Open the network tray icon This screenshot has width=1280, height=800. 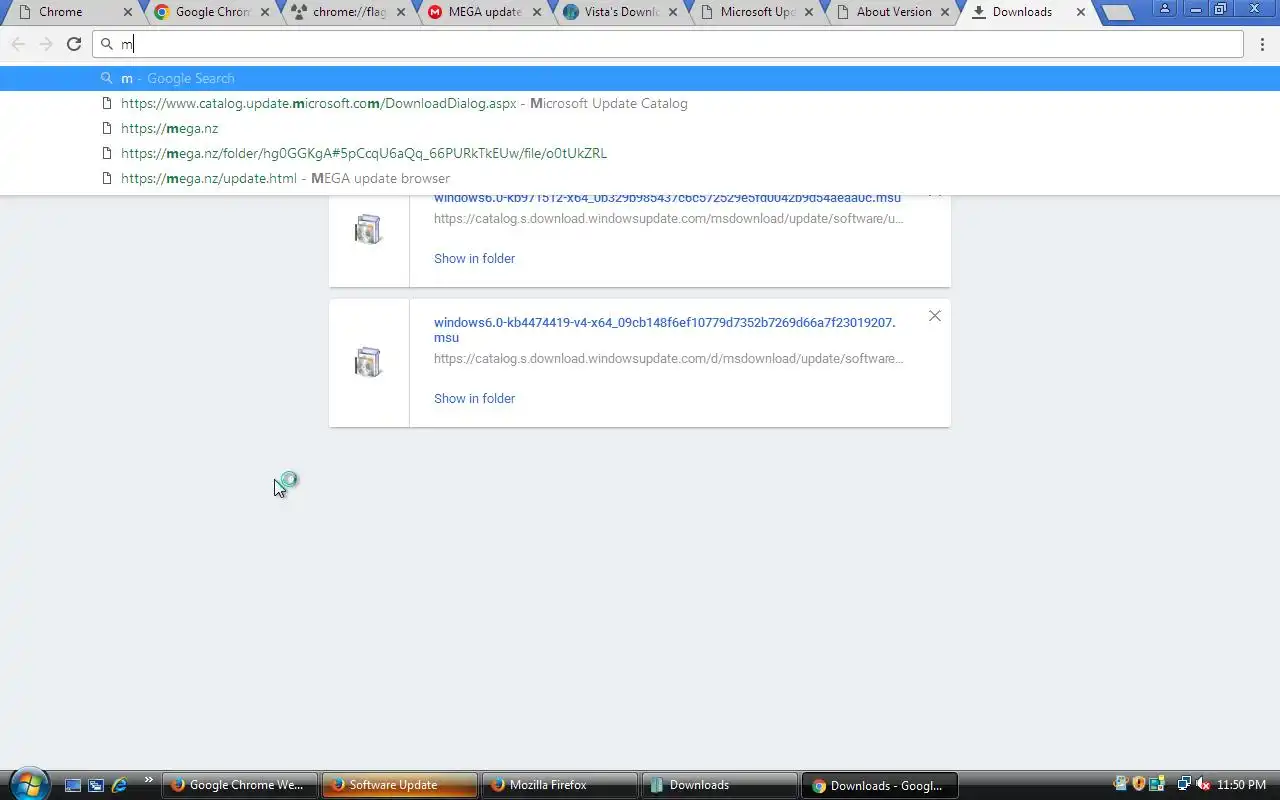point(1184,784)
